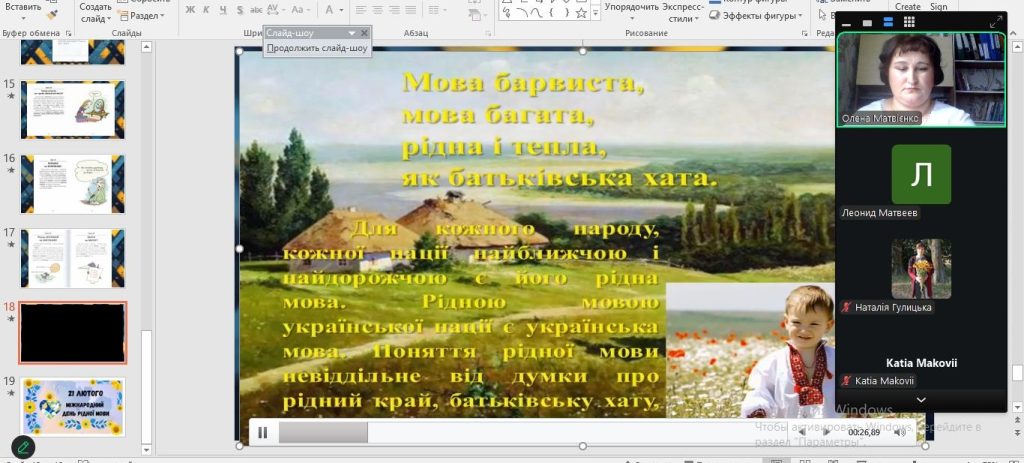Select the star shape in shapes gallery
The width and height of the screenshot is (1024, 463).
point(581,12)
